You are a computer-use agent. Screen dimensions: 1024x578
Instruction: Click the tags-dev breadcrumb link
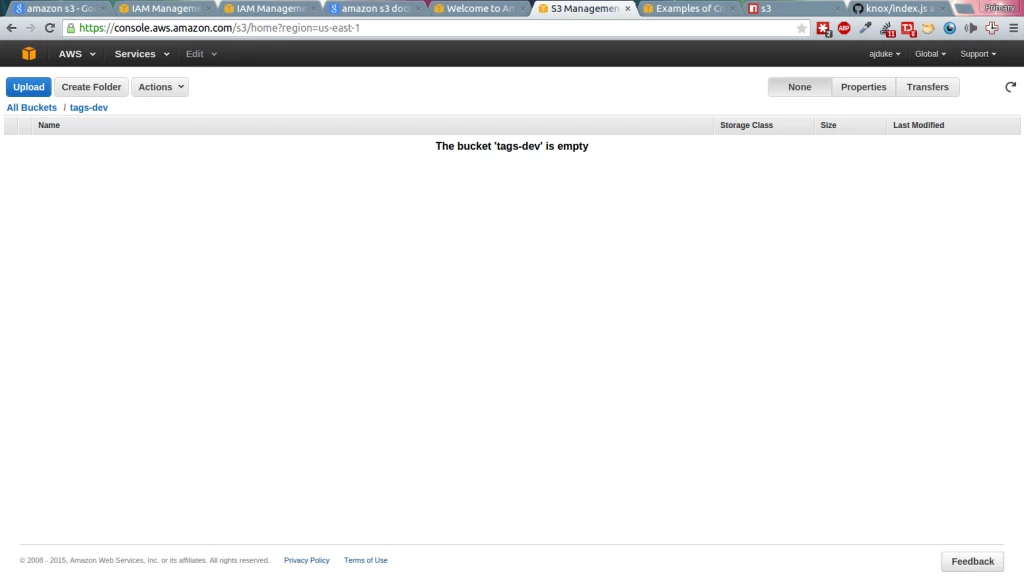pyautogui.click(x=89, y=107)
